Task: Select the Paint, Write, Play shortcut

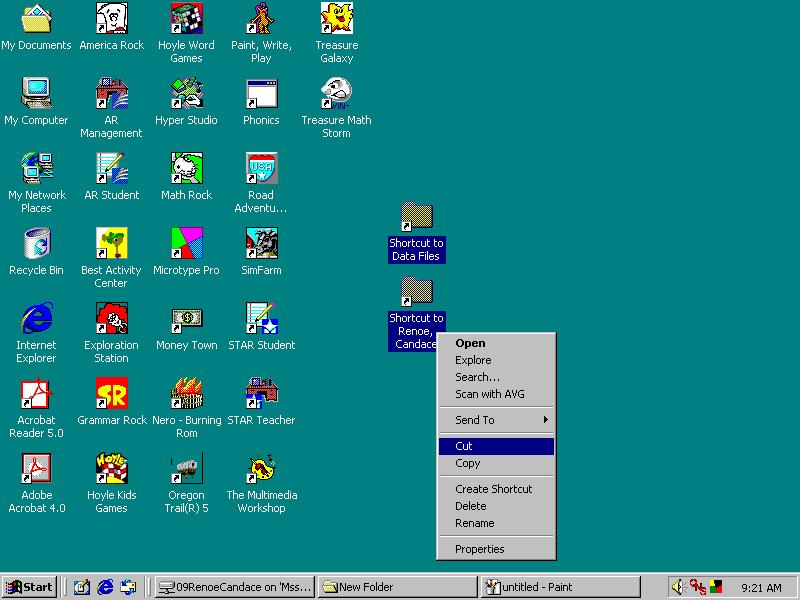Action: click(261, 18)
